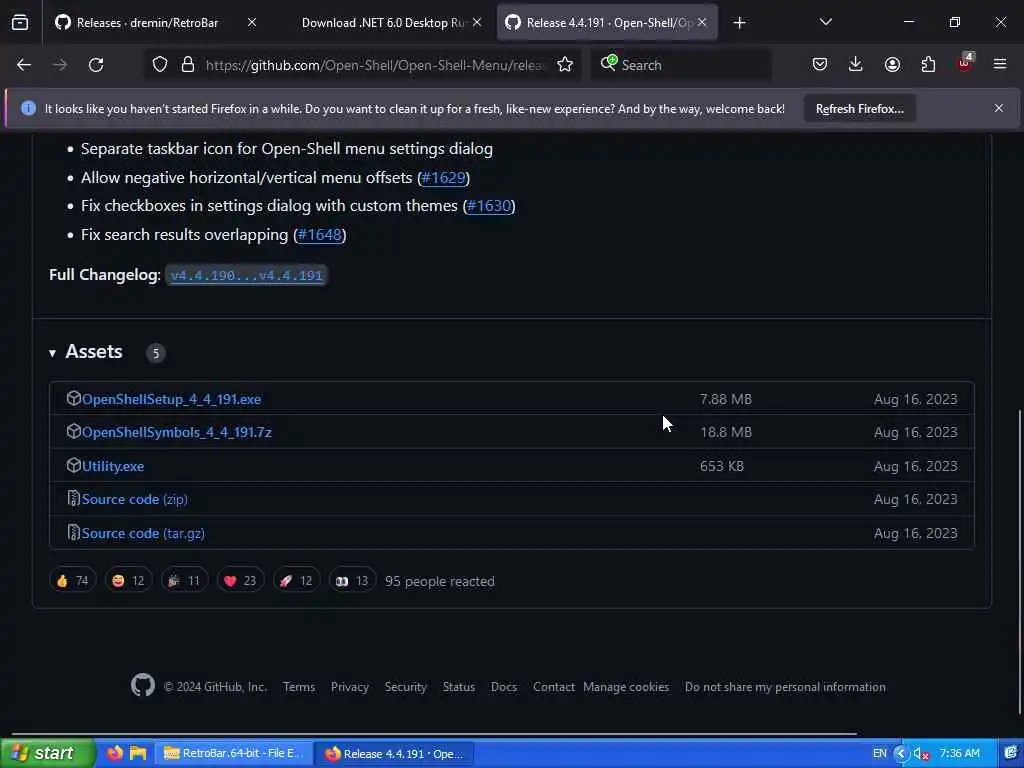Screen dimensions: 1024x768
Task: Open the Extensions puzzle icon
Action: point(928,65)
